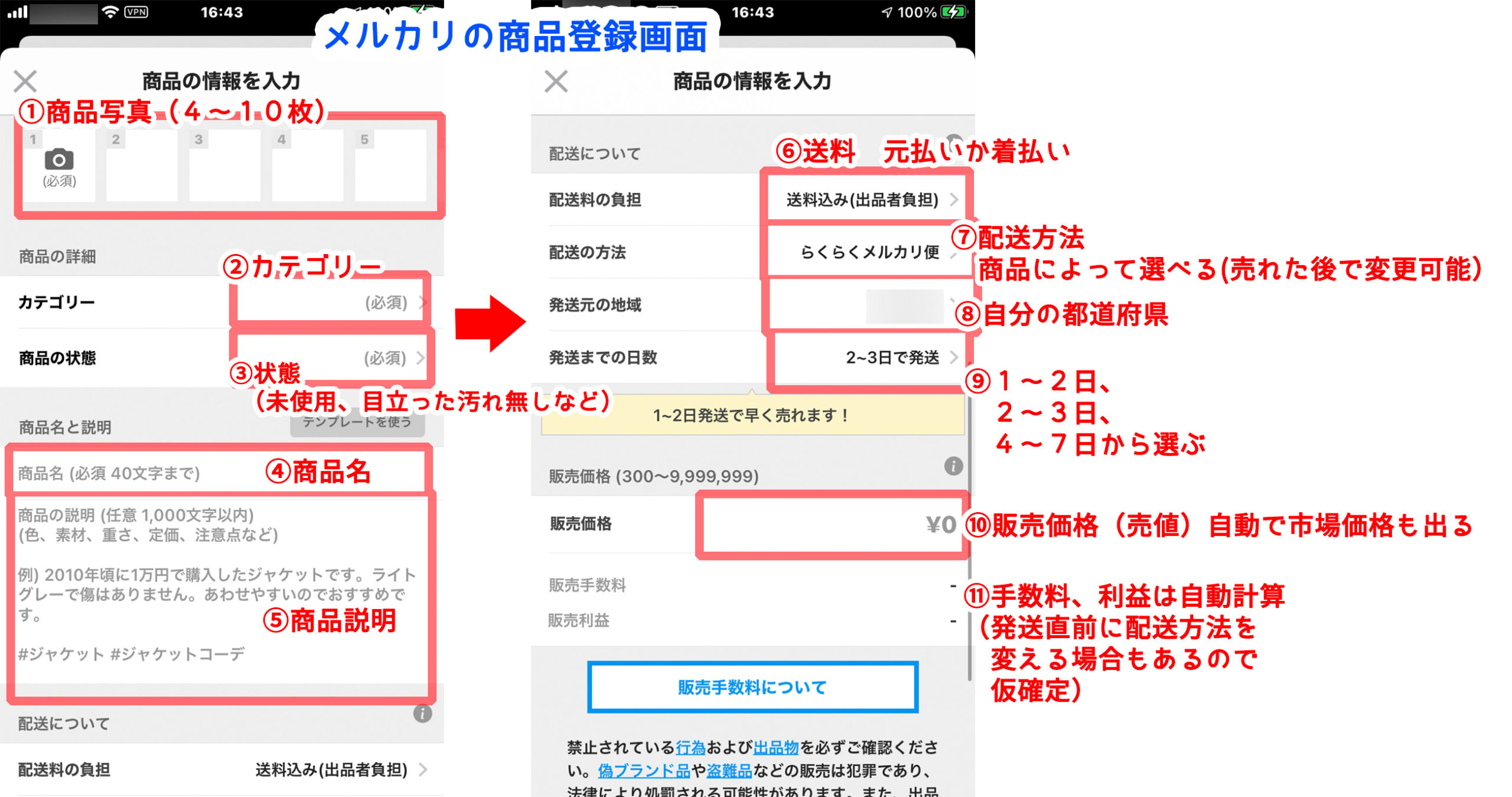
Task: Tap the battery icon in right status bar
Action: [953, 12]
